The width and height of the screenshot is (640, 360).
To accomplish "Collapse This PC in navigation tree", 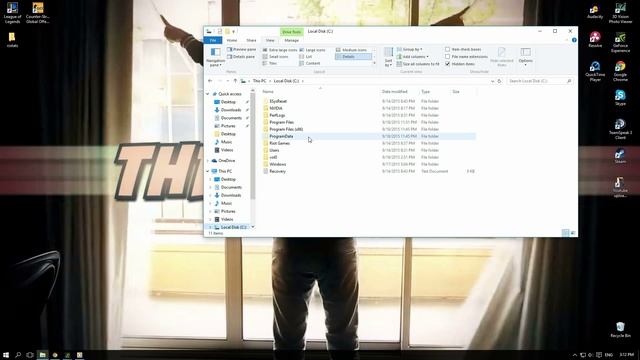I will [x=208, y=171].
